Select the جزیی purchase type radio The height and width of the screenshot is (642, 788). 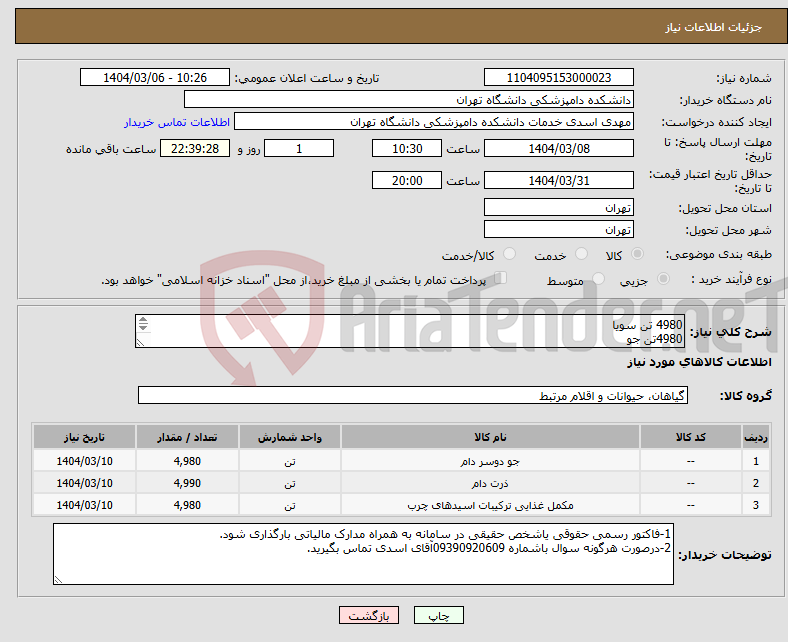[x=663, y=279]
